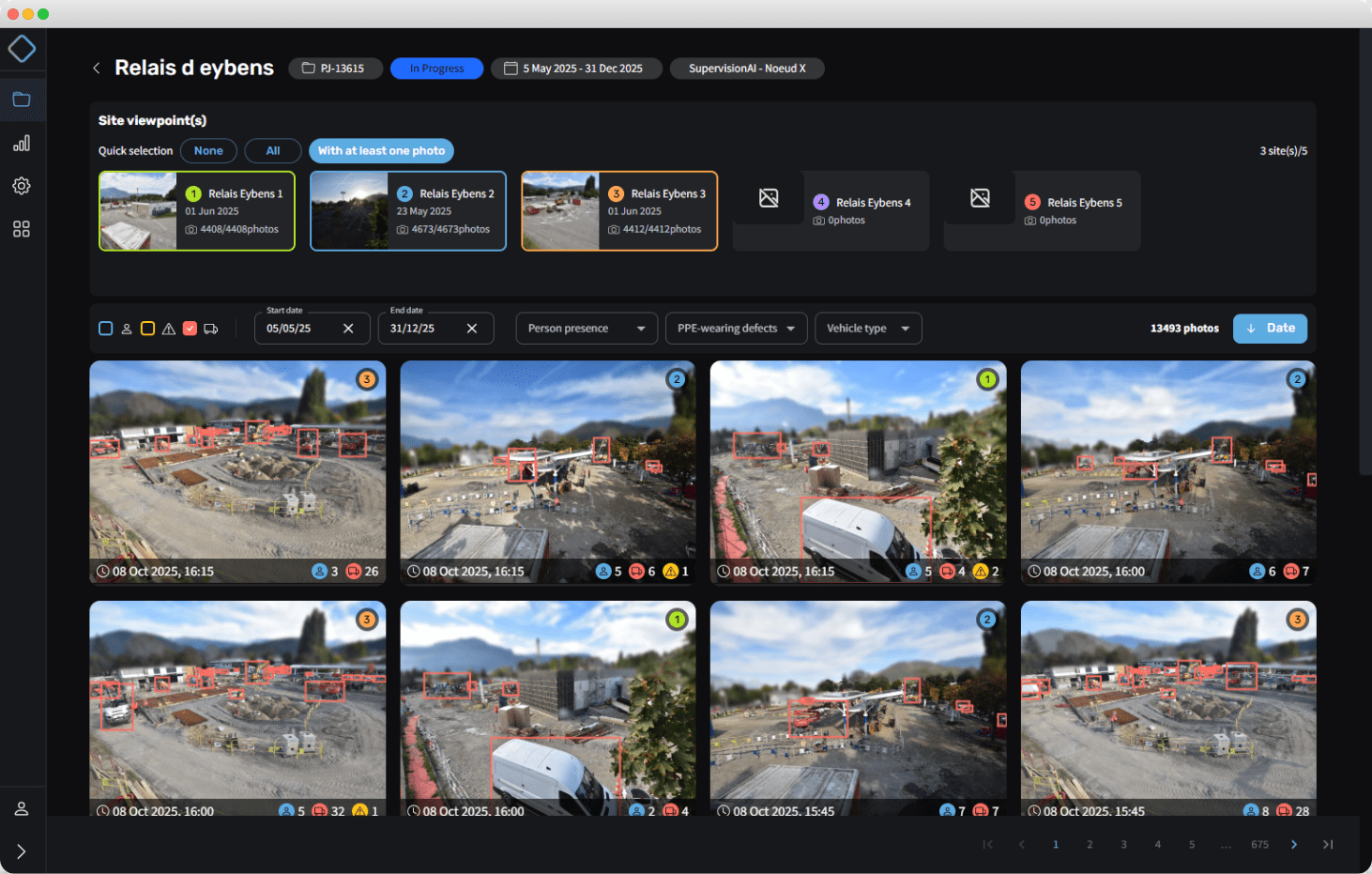
Task: Select the Relais Eybens 2 viewpoint card
Action: [408, 210]
